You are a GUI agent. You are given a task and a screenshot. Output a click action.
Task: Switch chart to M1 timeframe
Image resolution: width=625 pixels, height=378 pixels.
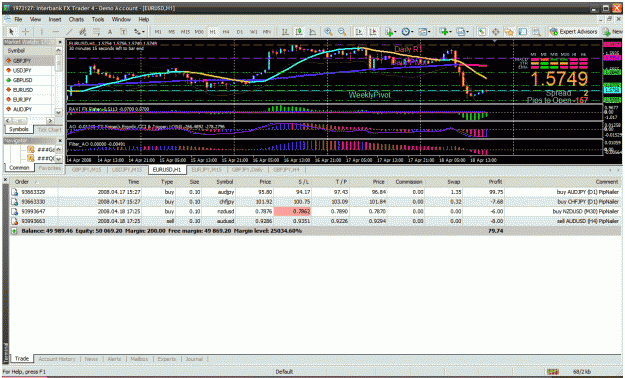[x=158, y=32]
